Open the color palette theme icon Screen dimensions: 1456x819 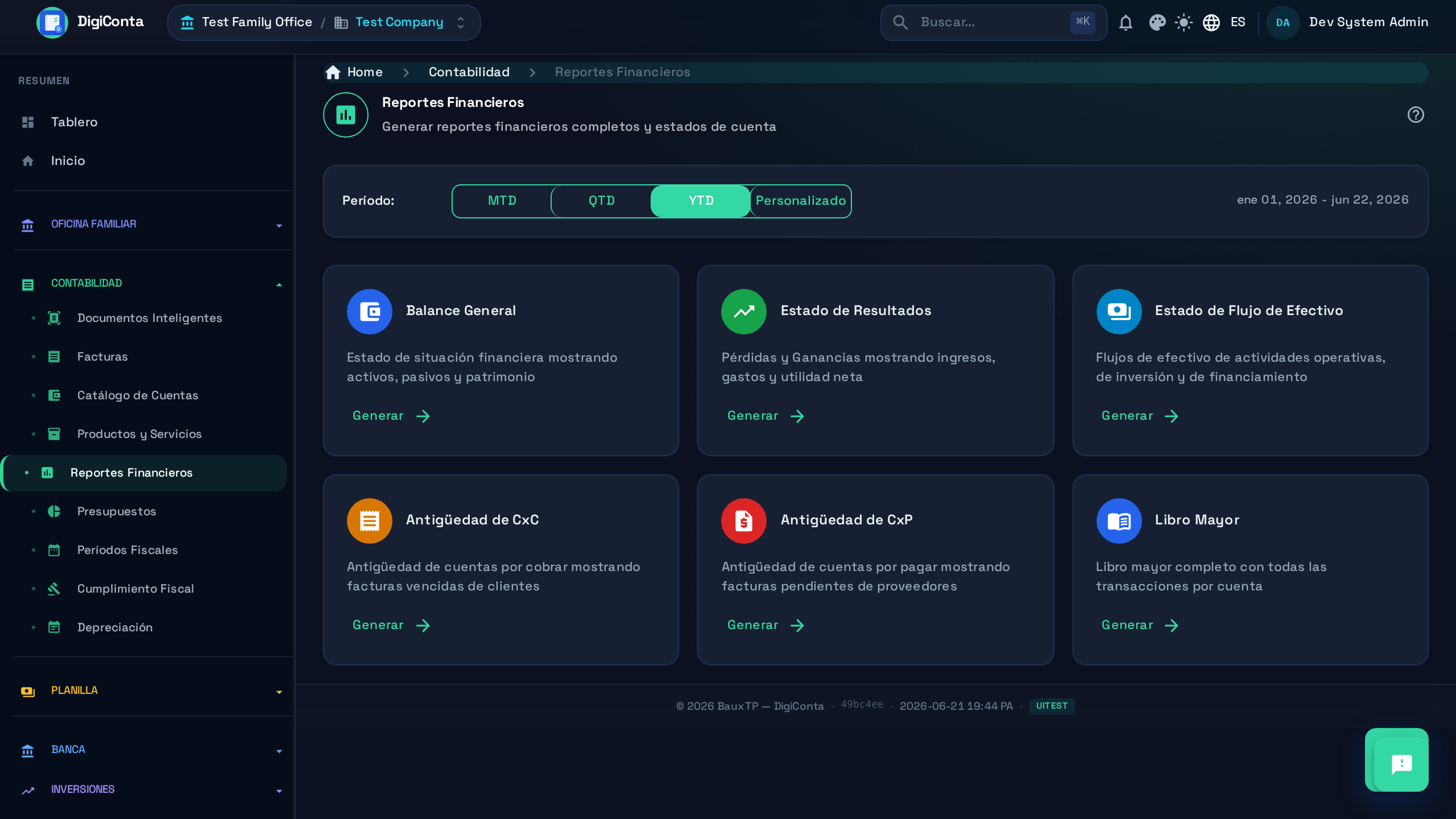(1157, 23)
